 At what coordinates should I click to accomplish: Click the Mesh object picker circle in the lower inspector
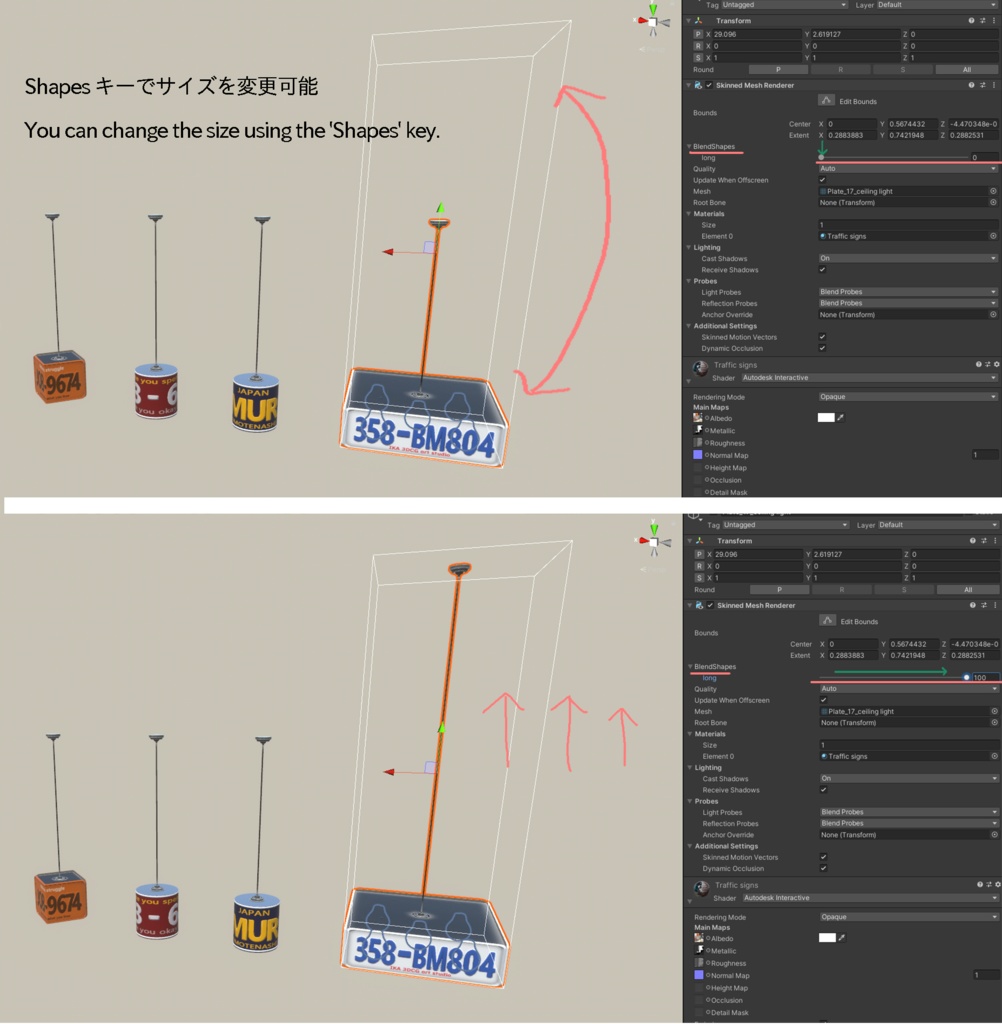pos(994,711)
